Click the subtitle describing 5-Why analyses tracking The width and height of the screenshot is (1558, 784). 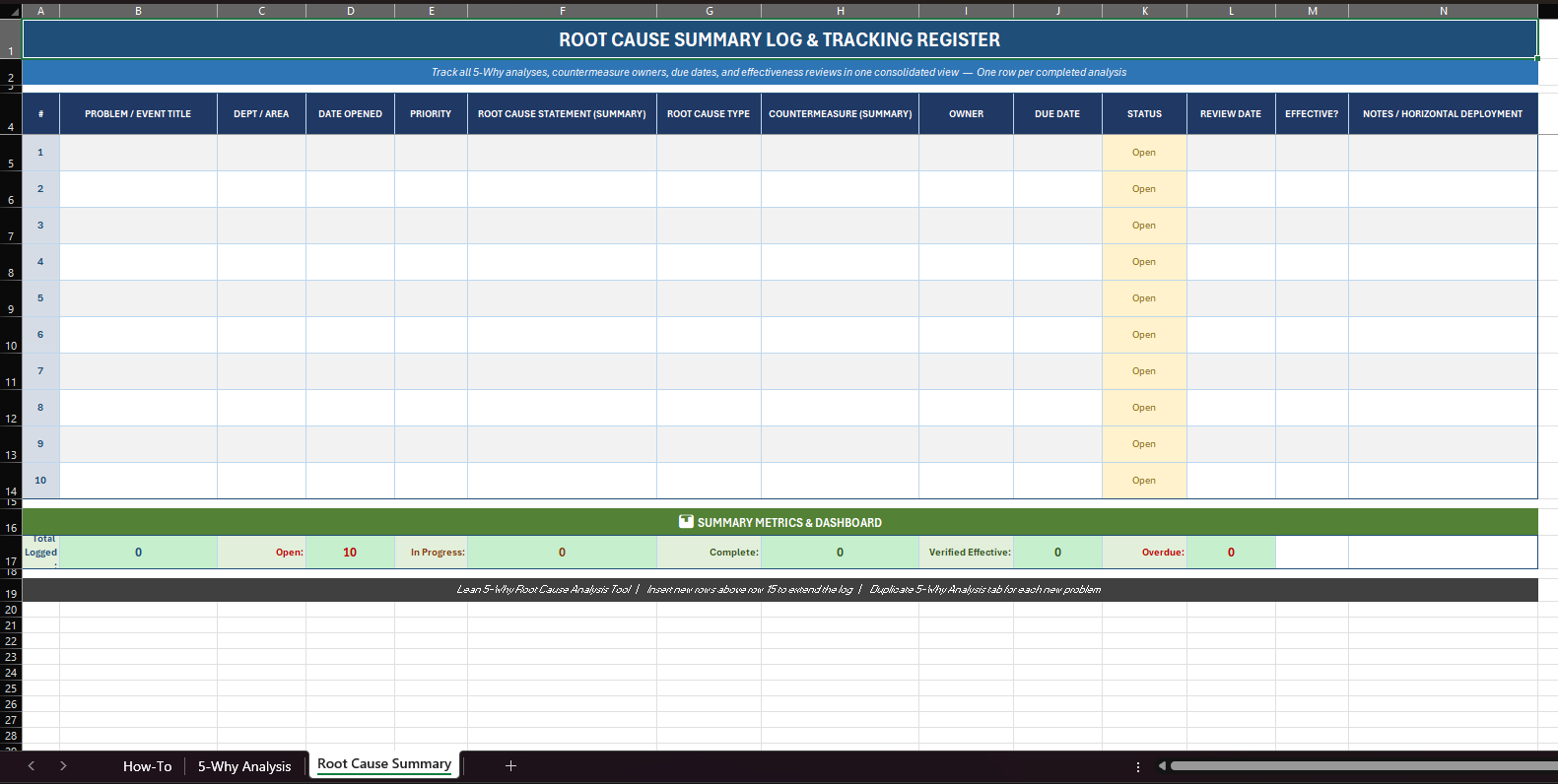tap(779, 72)
